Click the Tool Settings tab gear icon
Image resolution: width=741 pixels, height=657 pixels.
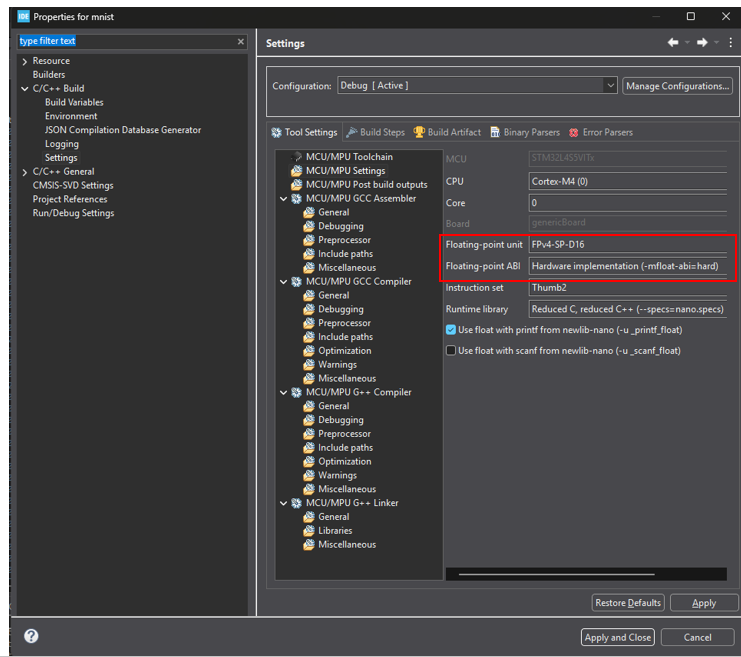pos(276,132)
